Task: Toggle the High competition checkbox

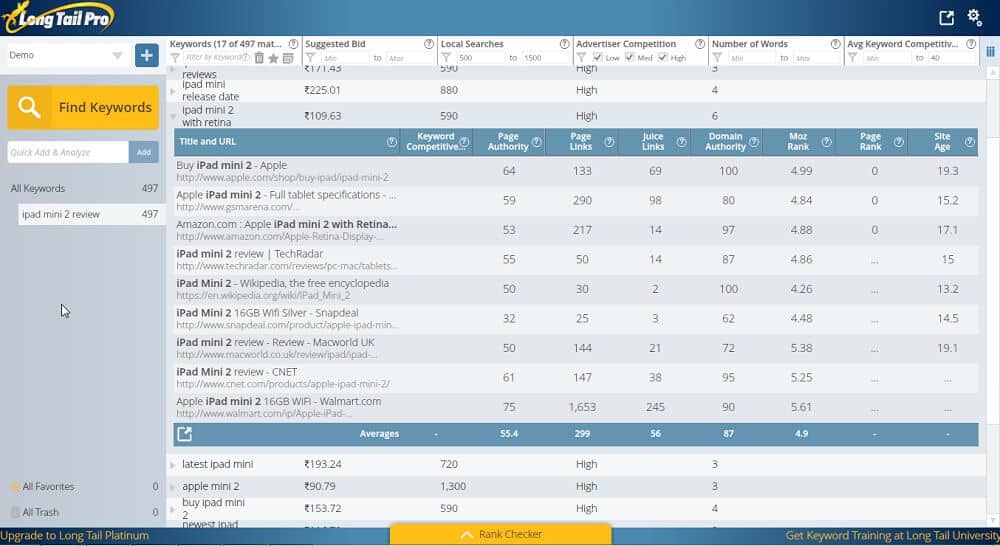Action: (x=663, y=57)
